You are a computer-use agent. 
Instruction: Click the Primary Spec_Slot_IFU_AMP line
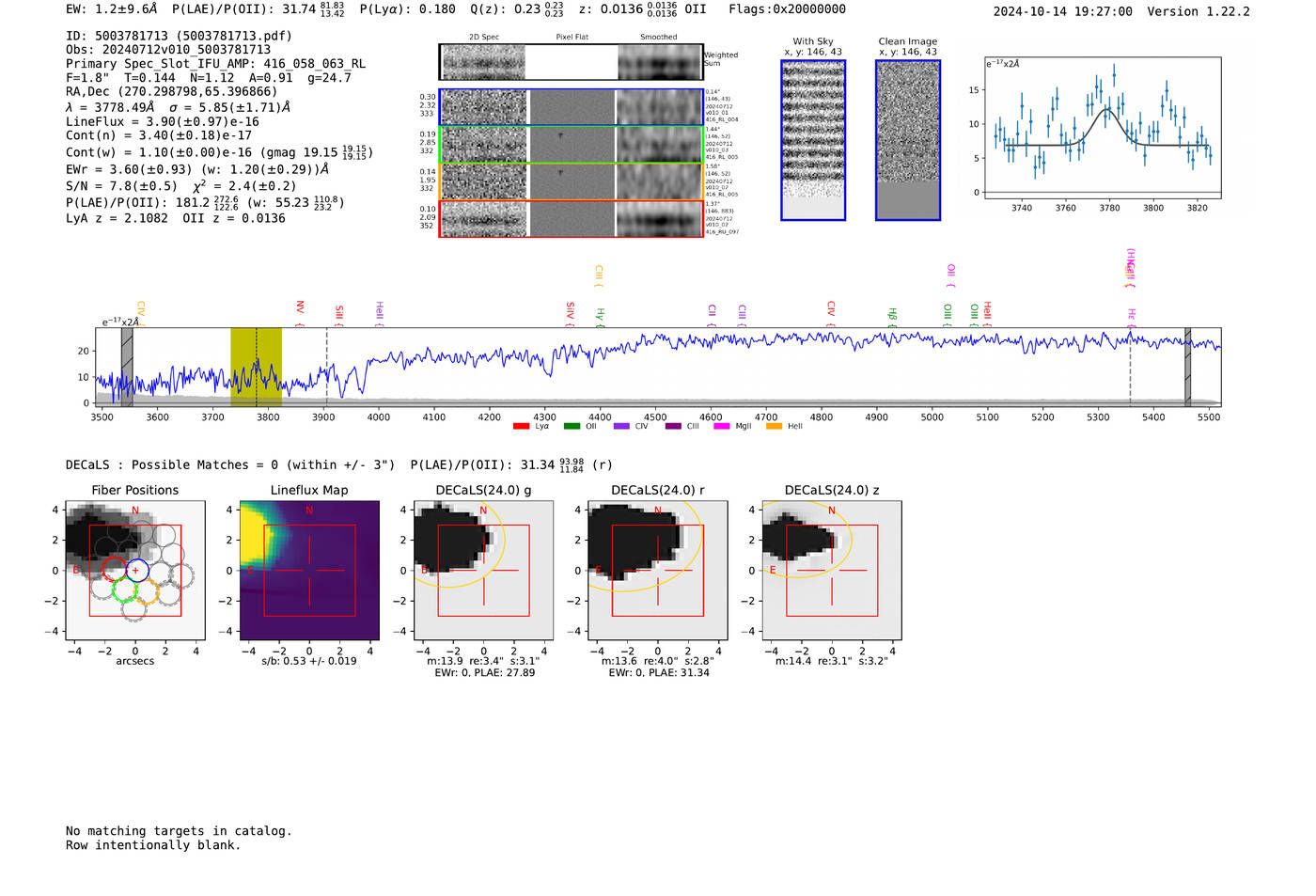pyautogui.click(x=216, y=64)
